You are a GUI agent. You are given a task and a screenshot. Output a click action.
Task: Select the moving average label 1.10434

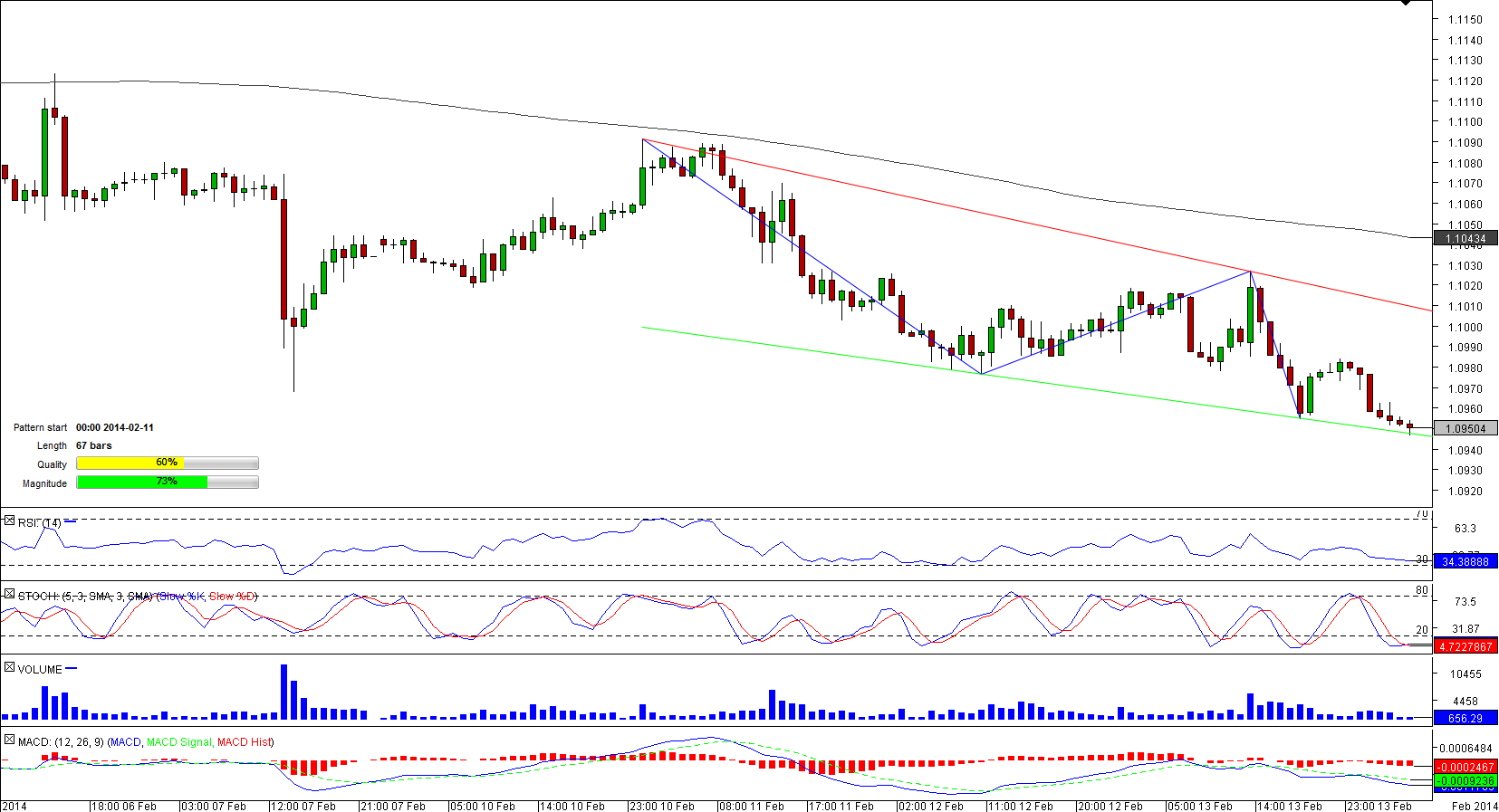coord(1465,239)
